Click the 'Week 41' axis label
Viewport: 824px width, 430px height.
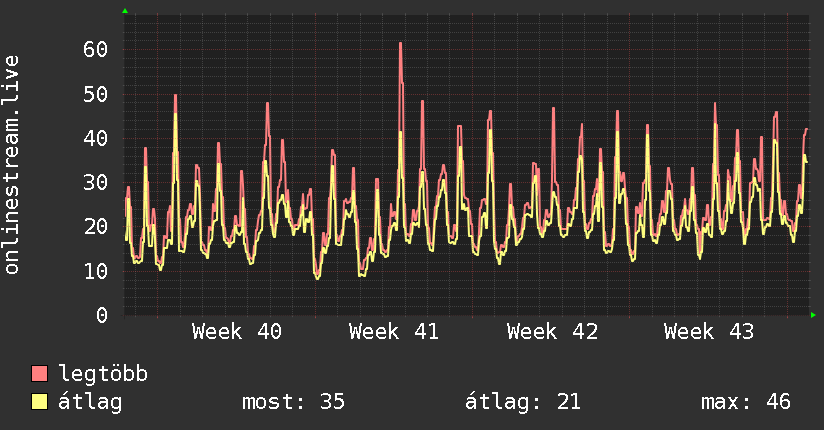[x=394, y=332]
